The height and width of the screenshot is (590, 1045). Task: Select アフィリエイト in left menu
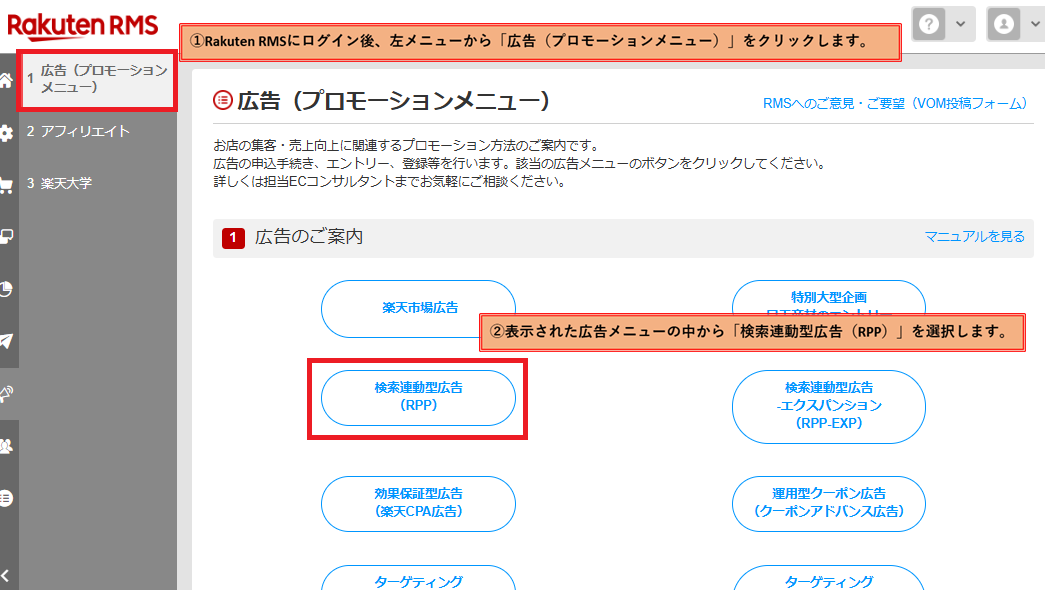85,131
